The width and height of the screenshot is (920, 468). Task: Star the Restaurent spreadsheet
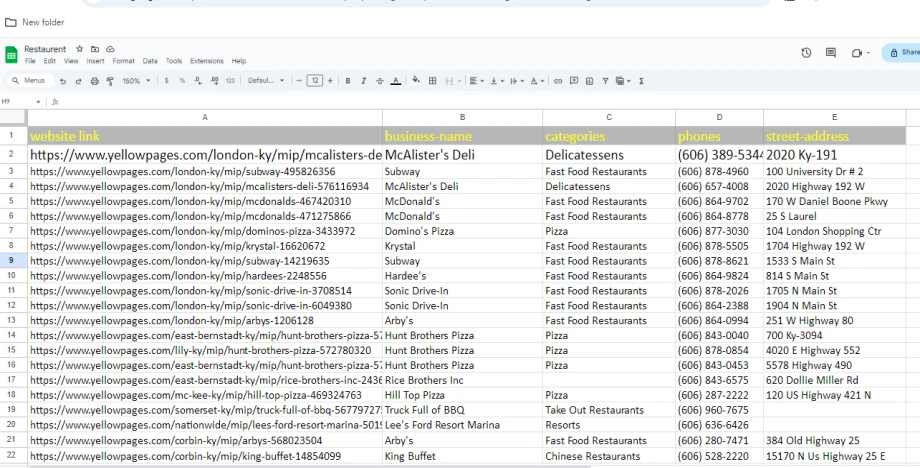point(78,49)
